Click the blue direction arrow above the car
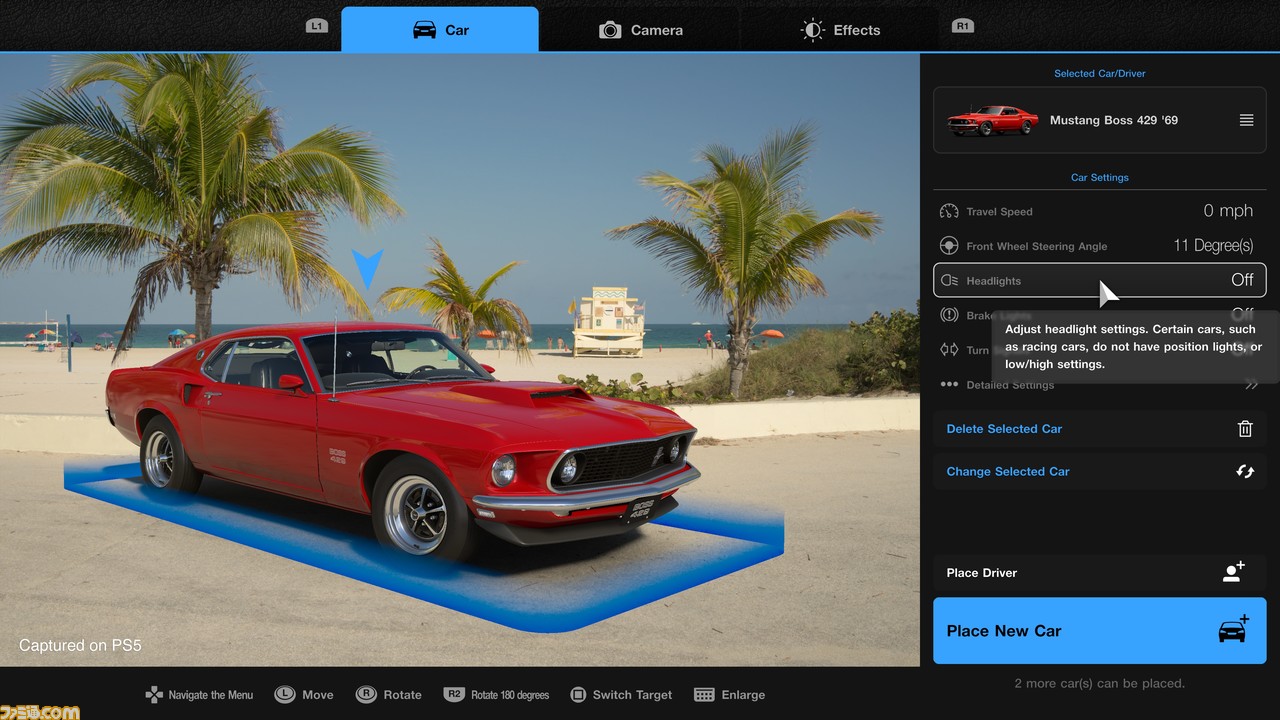The width and height of the screenshot is (1280, 720). click(x=367, y=270)
